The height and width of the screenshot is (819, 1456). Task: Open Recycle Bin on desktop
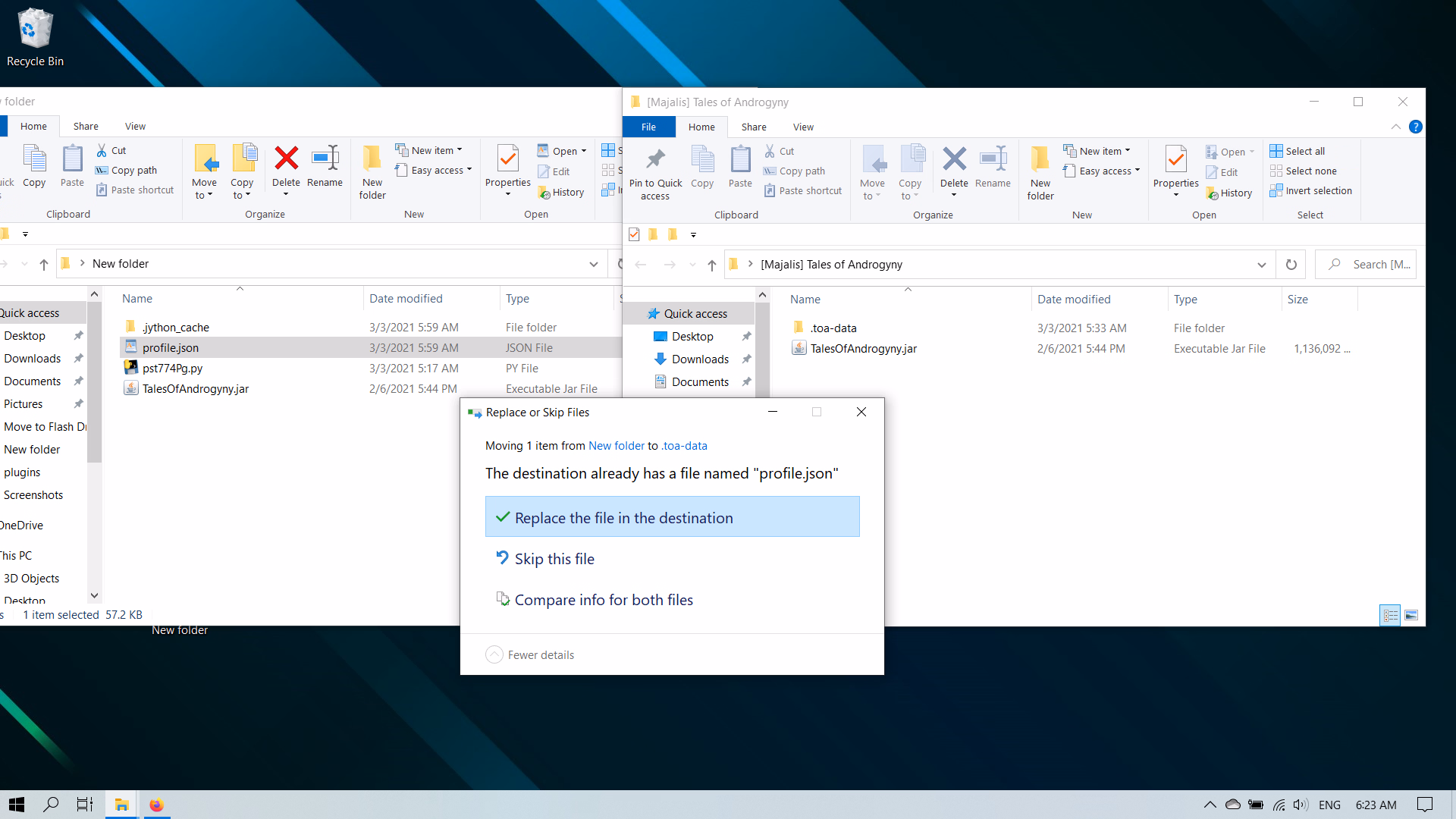click(x=35, y=38)
